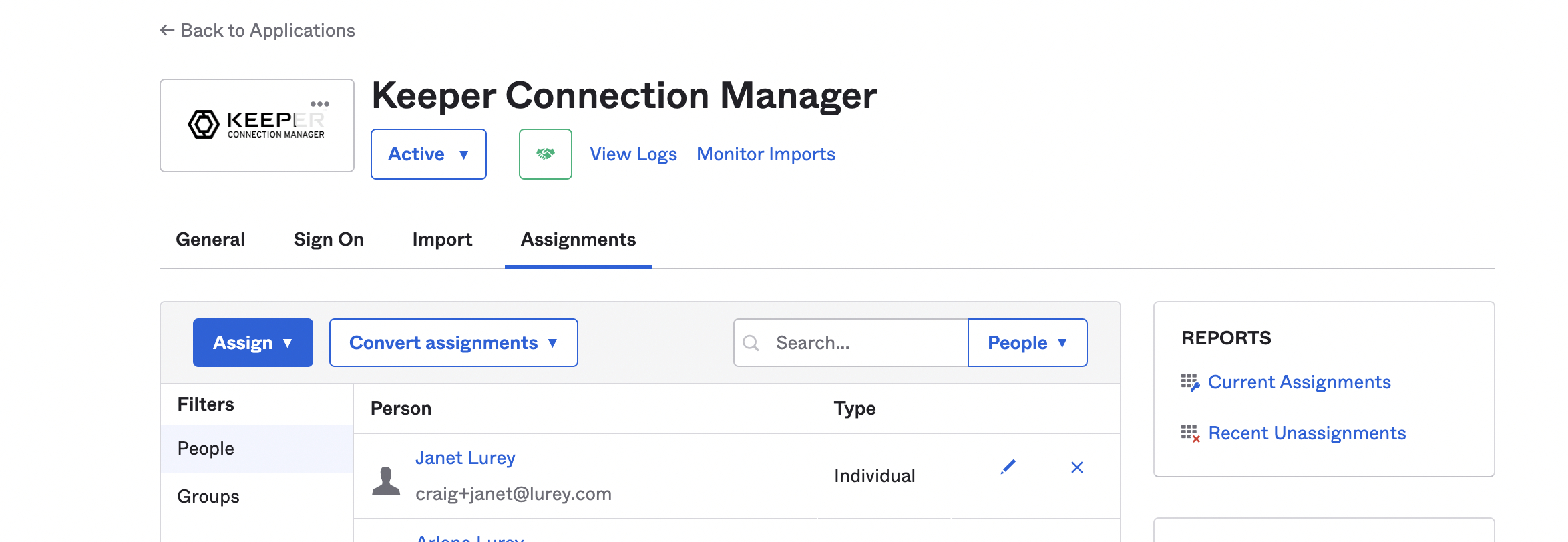Click the green handshake provisioning icon
The image size is (1568, 542).
(x=545, y=154)
